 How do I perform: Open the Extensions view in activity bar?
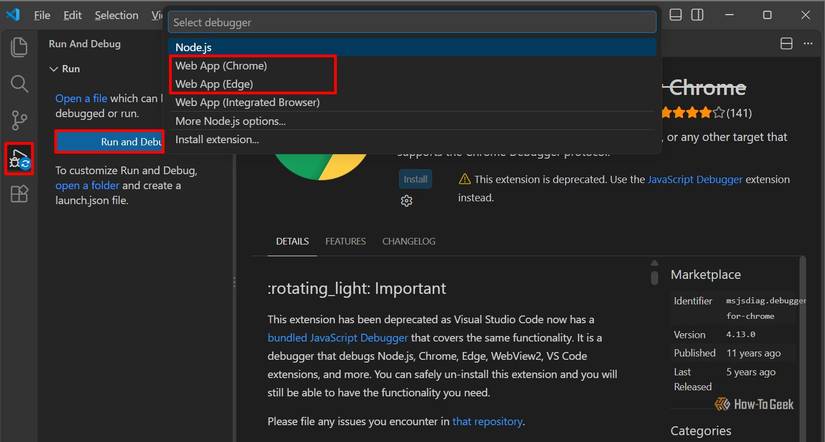pyautogui.click(x=19, y=195)
